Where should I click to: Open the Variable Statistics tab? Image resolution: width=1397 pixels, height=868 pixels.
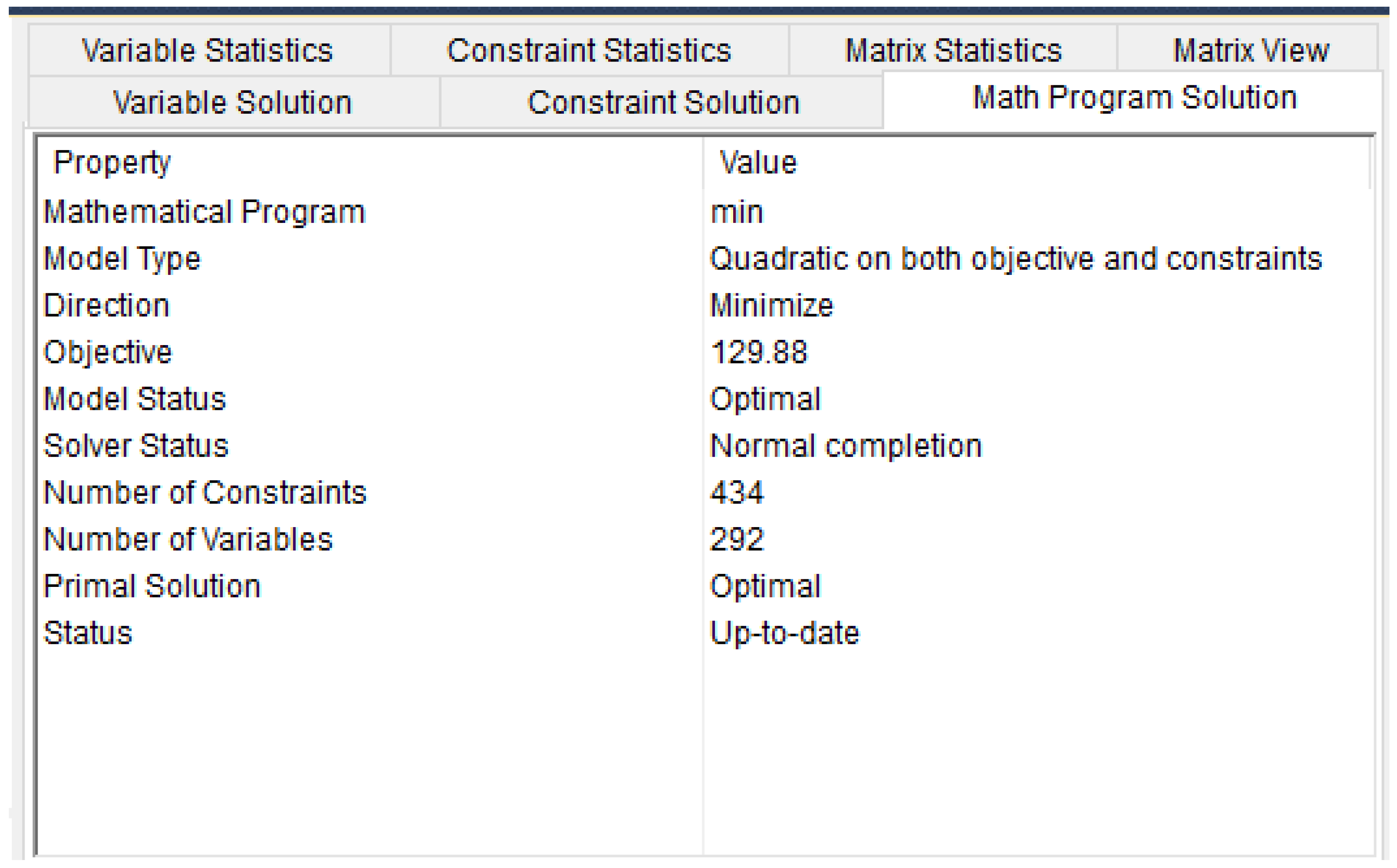click(x=208, y=51)
